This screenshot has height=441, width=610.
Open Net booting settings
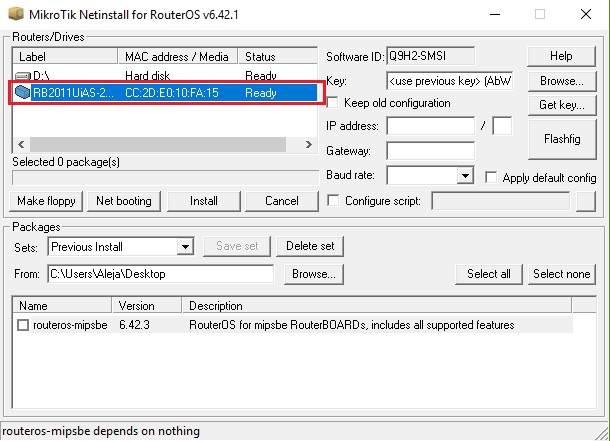coord(124,201)
